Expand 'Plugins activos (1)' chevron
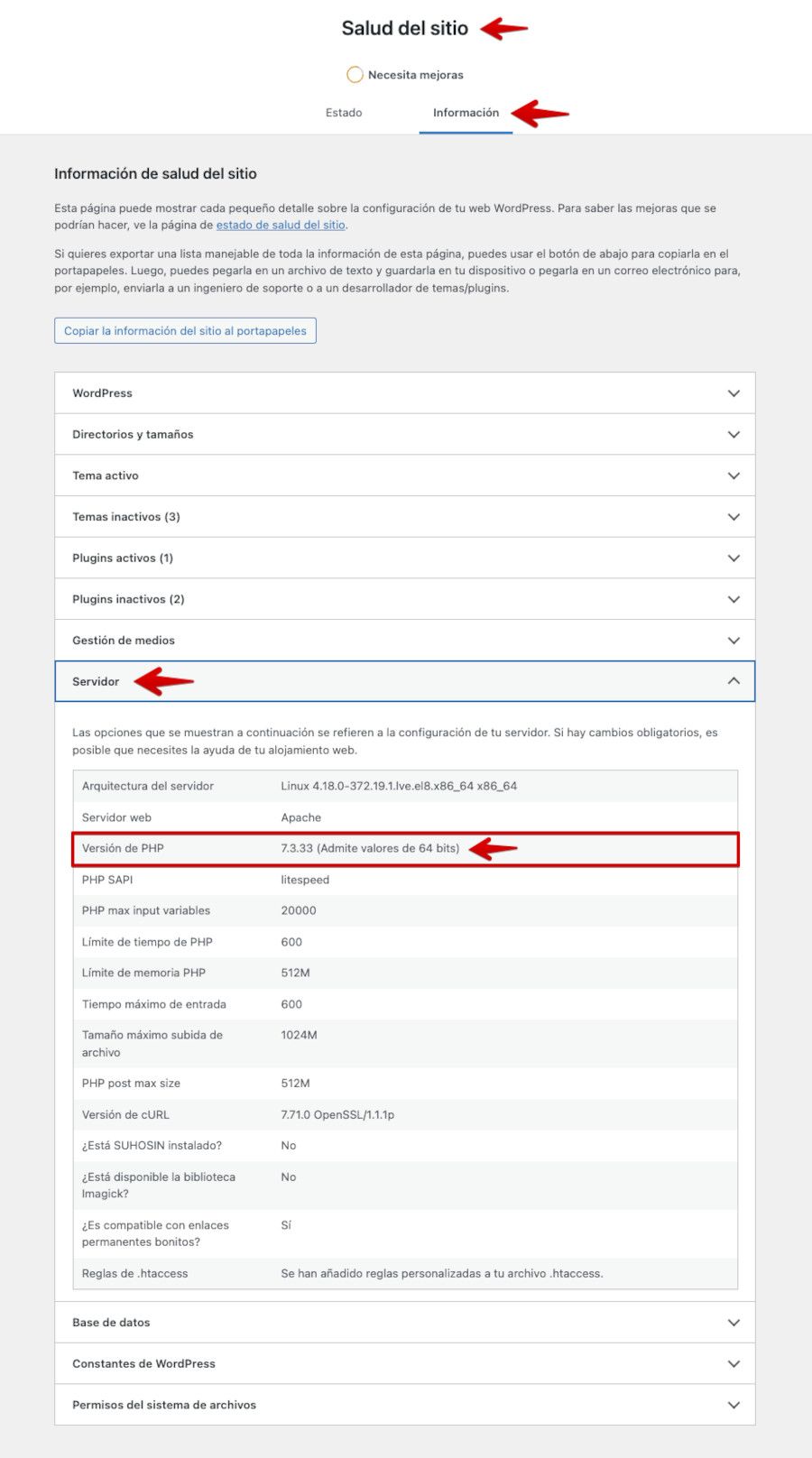 click(x=734, y=558)
